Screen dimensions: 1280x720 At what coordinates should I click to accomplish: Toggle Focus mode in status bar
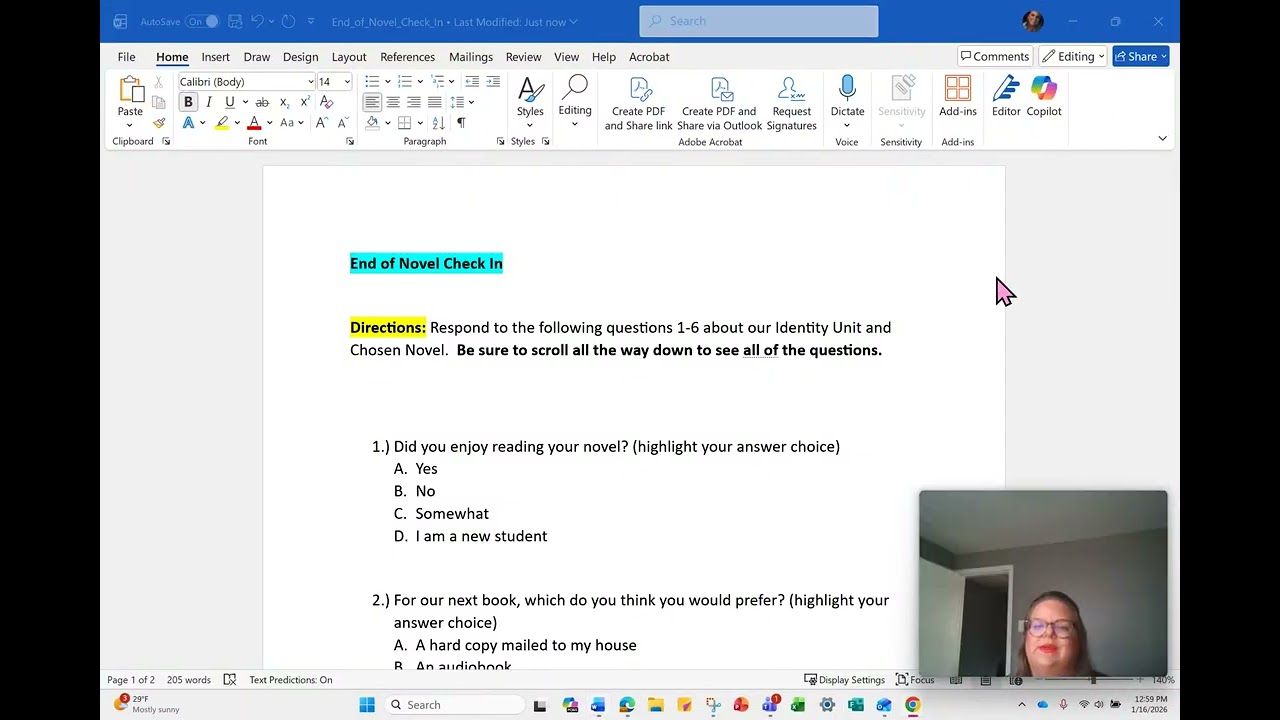pos(915,680)
